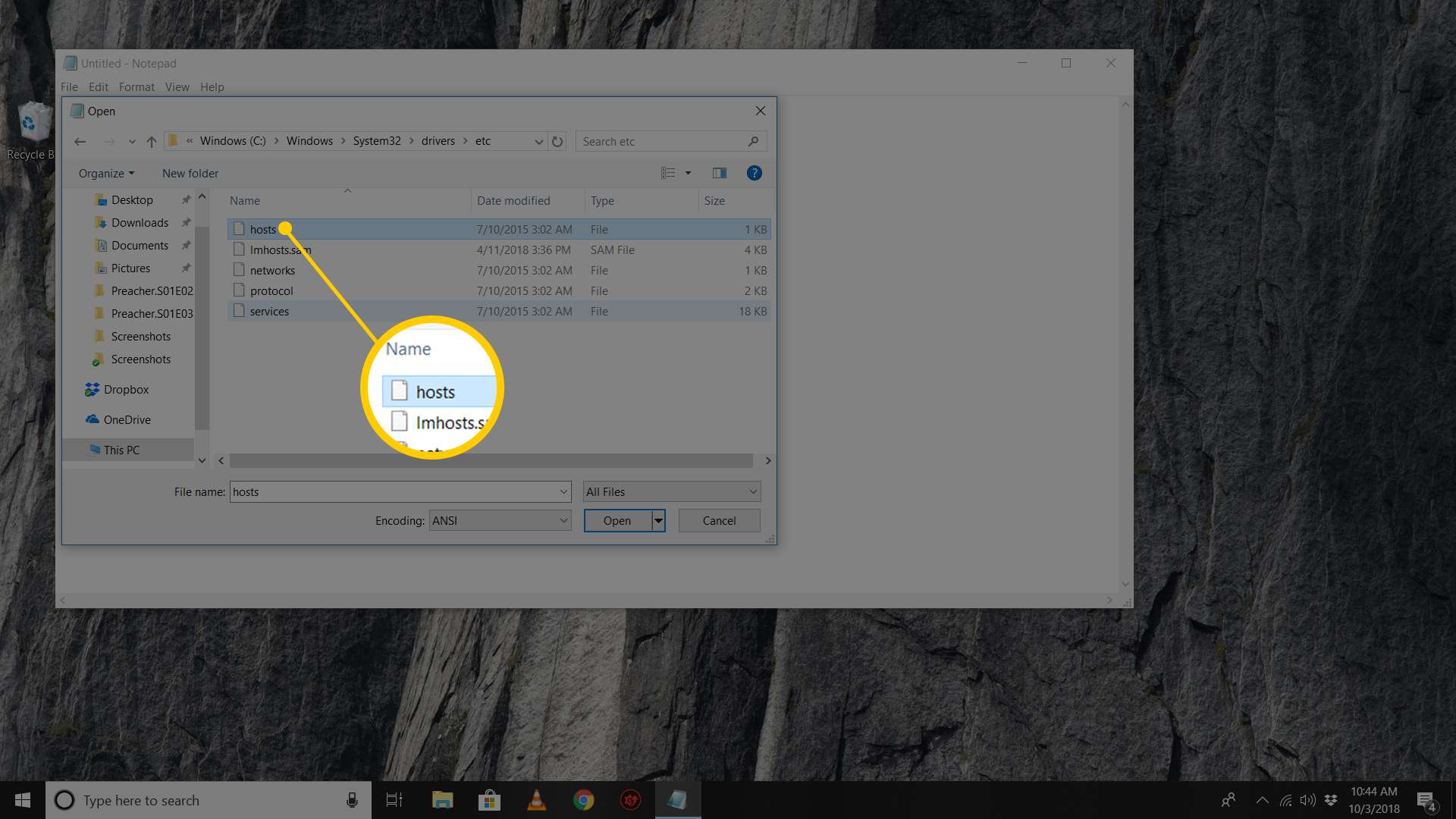This screenshot has width=1456, height=819.
Task: Click the back navigation arrow icon
Action: (x=80, y=141)
